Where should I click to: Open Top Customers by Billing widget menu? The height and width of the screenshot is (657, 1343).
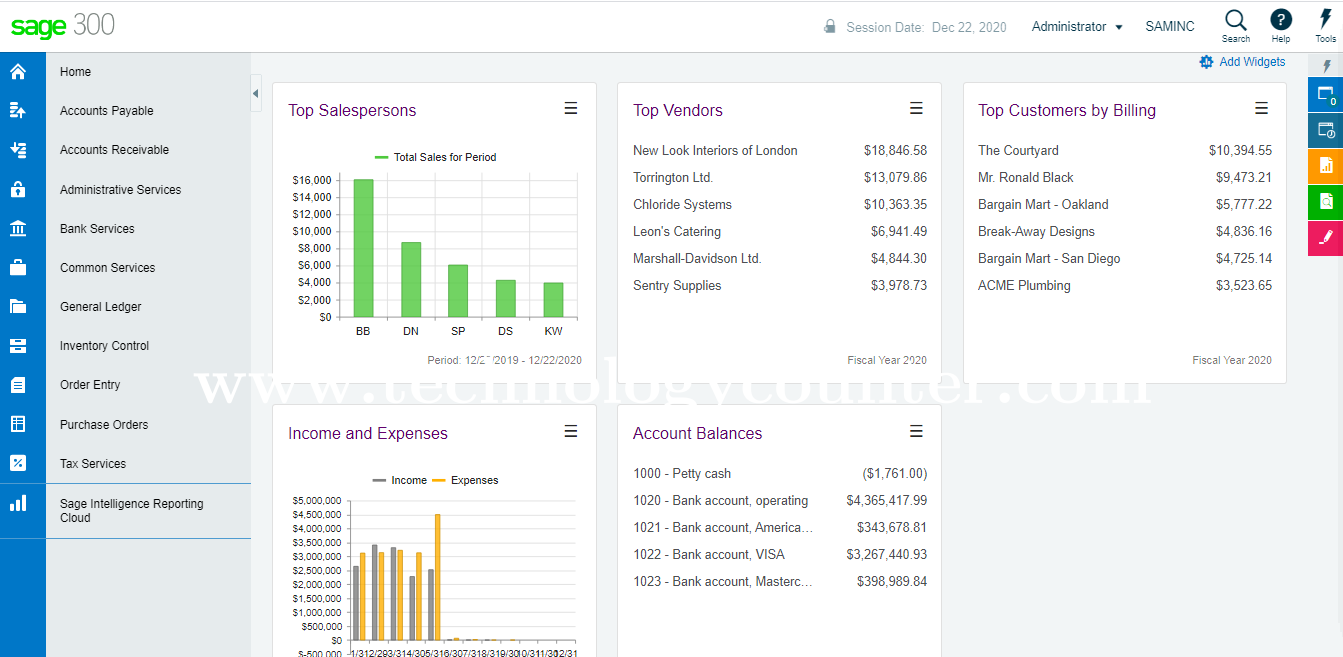tap(1262, 108)
